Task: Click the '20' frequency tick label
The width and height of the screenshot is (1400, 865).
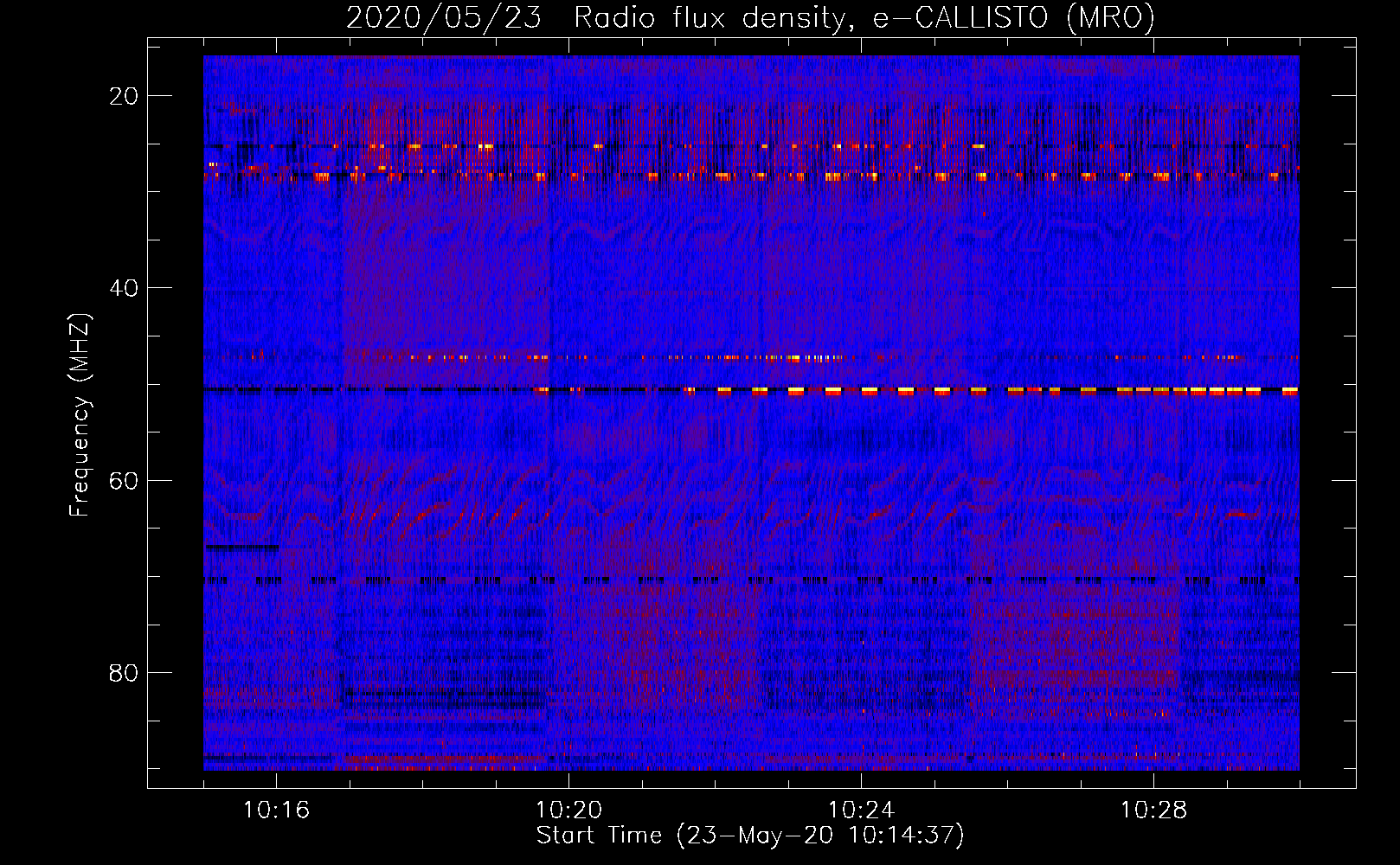Action: pos(125,96)
